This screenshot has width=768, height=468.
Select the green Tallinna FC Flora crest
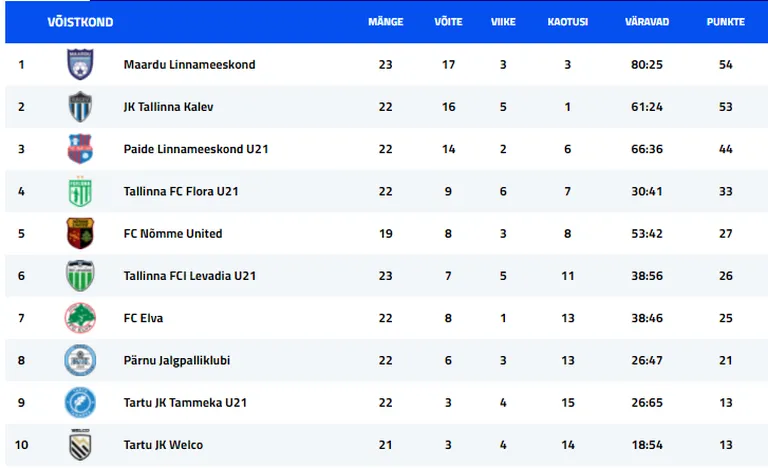(x=80, y=191)
